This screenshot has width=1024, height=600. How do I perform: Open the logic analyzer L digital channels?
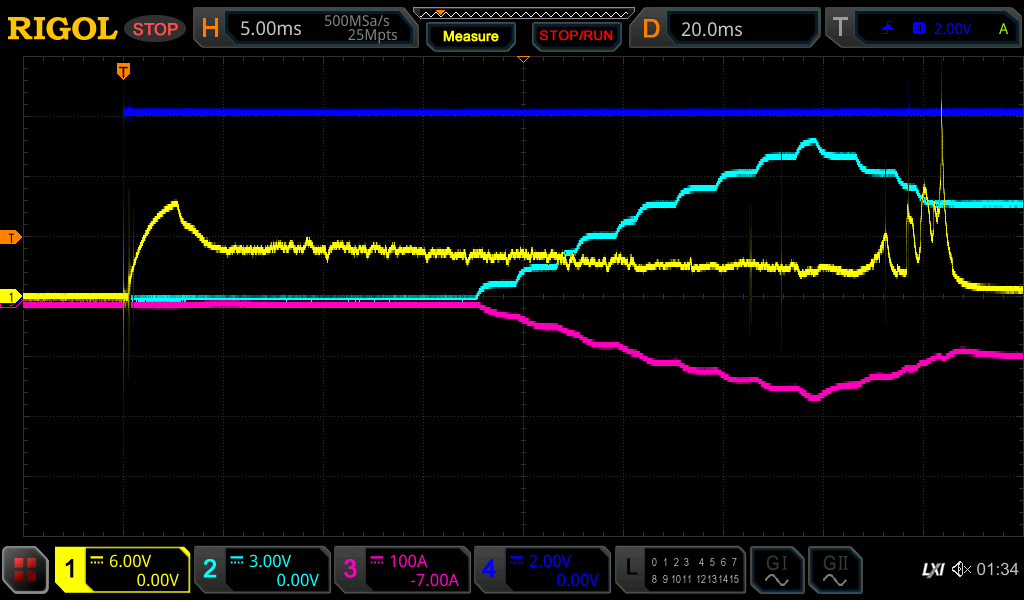(680, 570)
